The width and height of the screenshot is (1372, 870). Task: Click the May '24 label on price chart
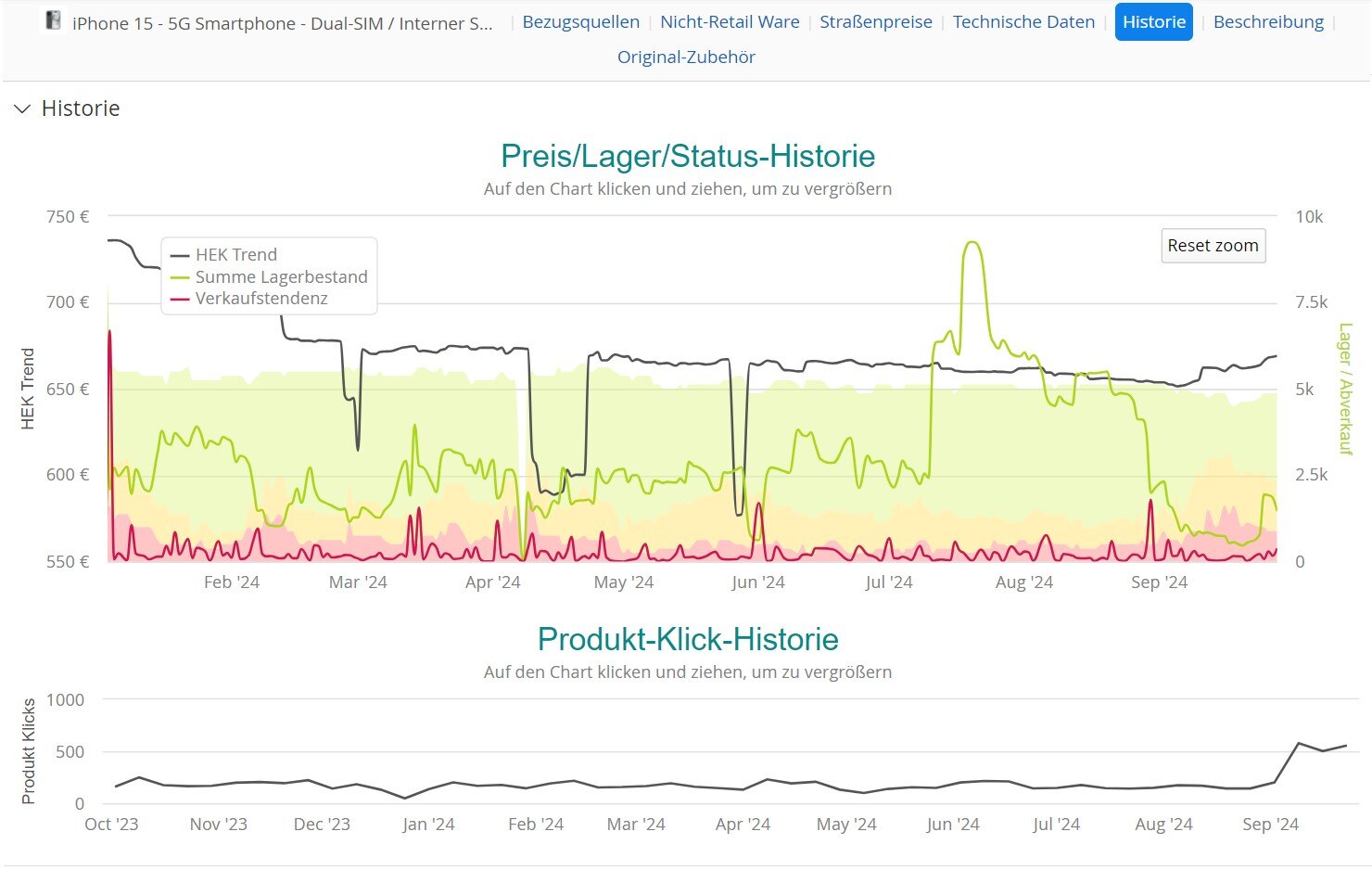[x=624, y=582]
